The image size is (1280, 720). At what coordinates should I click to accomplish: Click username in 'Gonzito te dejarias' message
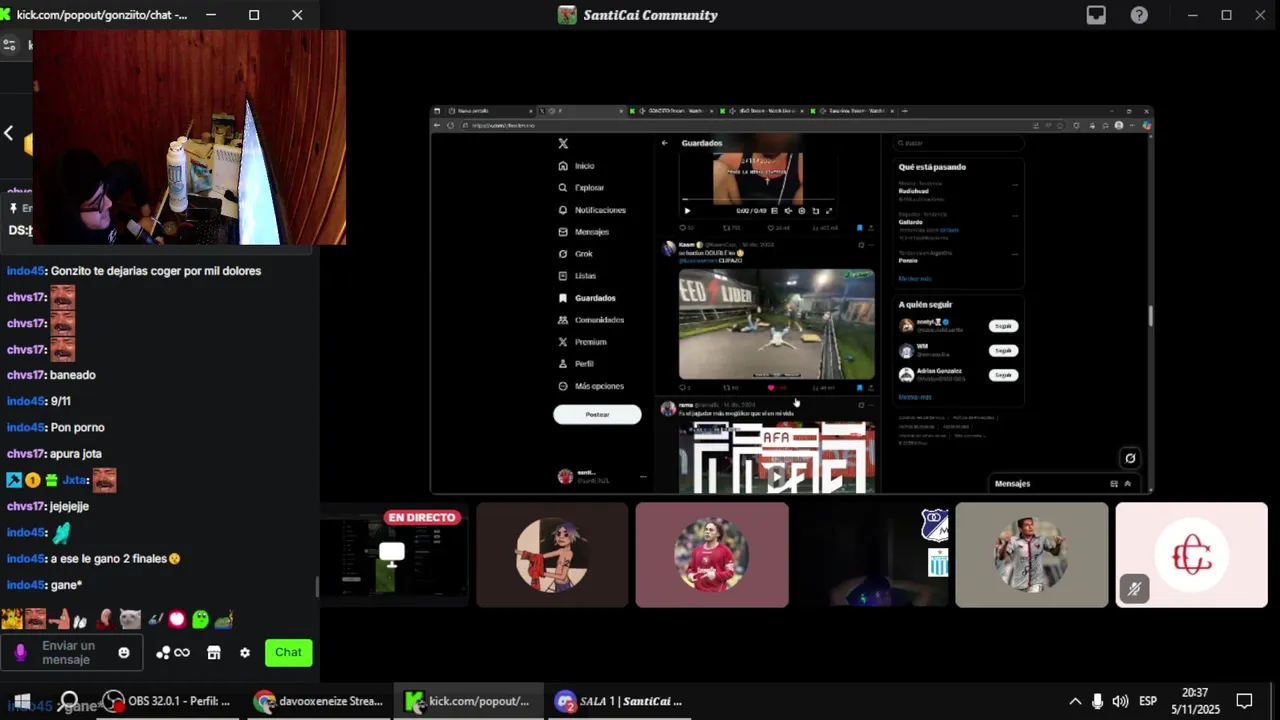(x=26, y=271)
